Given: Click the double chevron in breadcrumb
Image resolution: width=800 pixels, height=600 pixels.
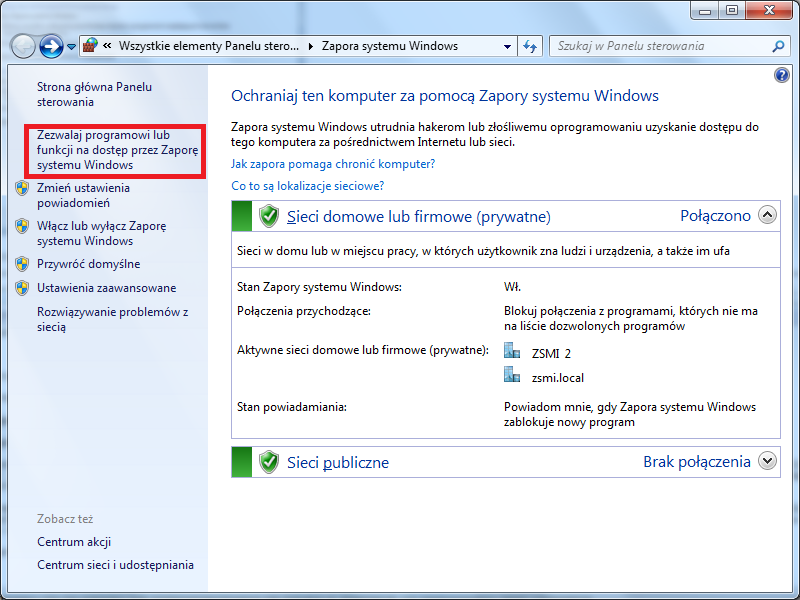Looking at the screenshot, I should click(x=107, y=46).
